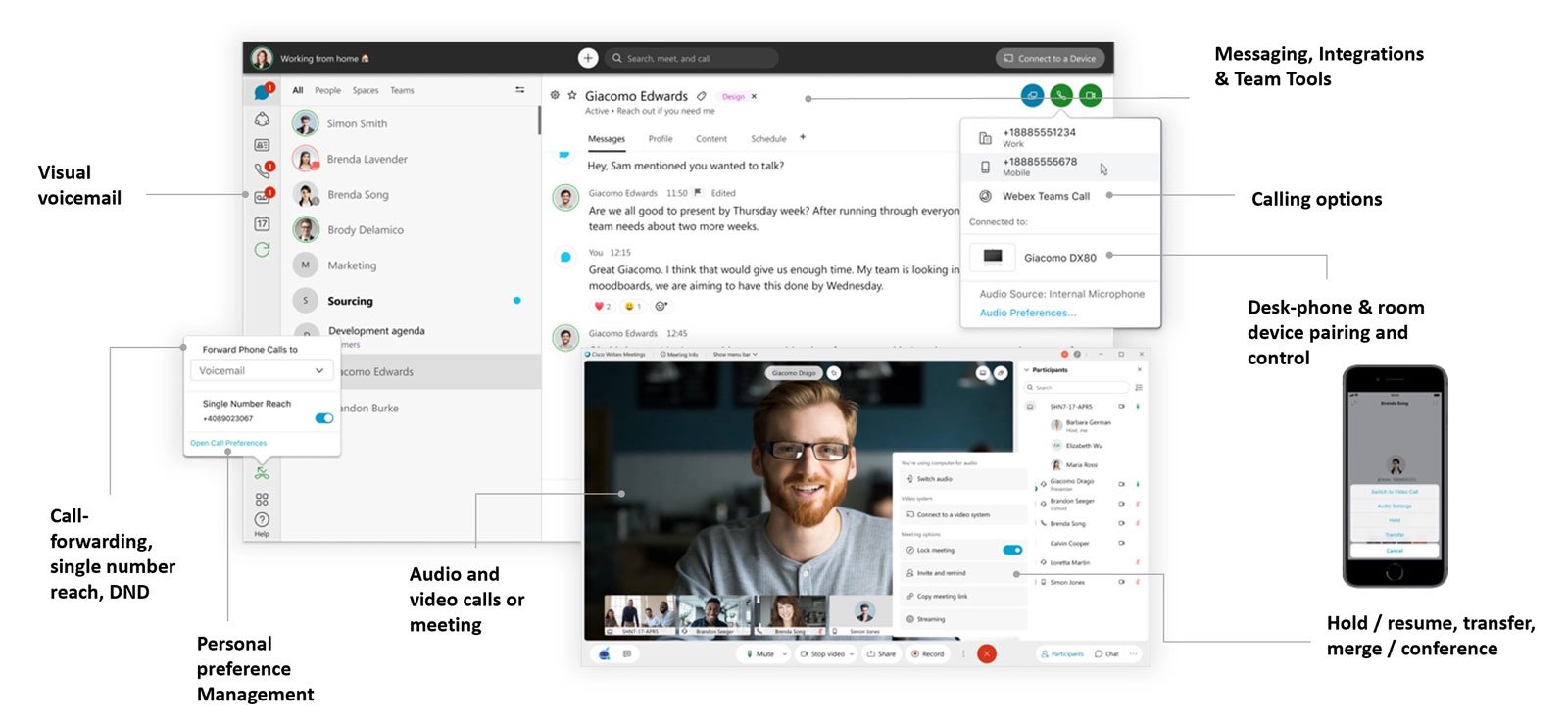
Task: Open the filter icon in the spaces list
Action: click(x=519, y=90)
